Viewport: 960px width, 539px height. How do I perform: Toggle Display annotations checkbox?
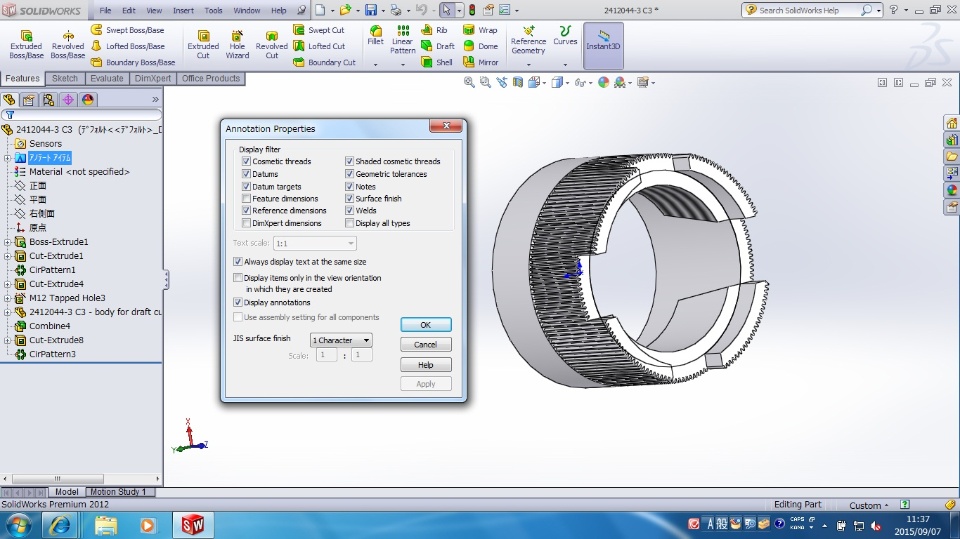238,302
